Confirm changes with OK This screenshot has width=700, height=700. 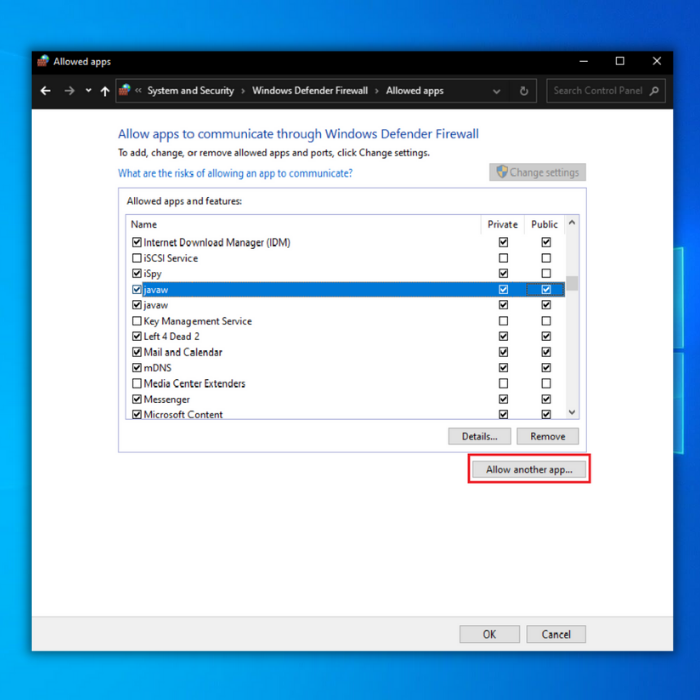click(489, 634)
